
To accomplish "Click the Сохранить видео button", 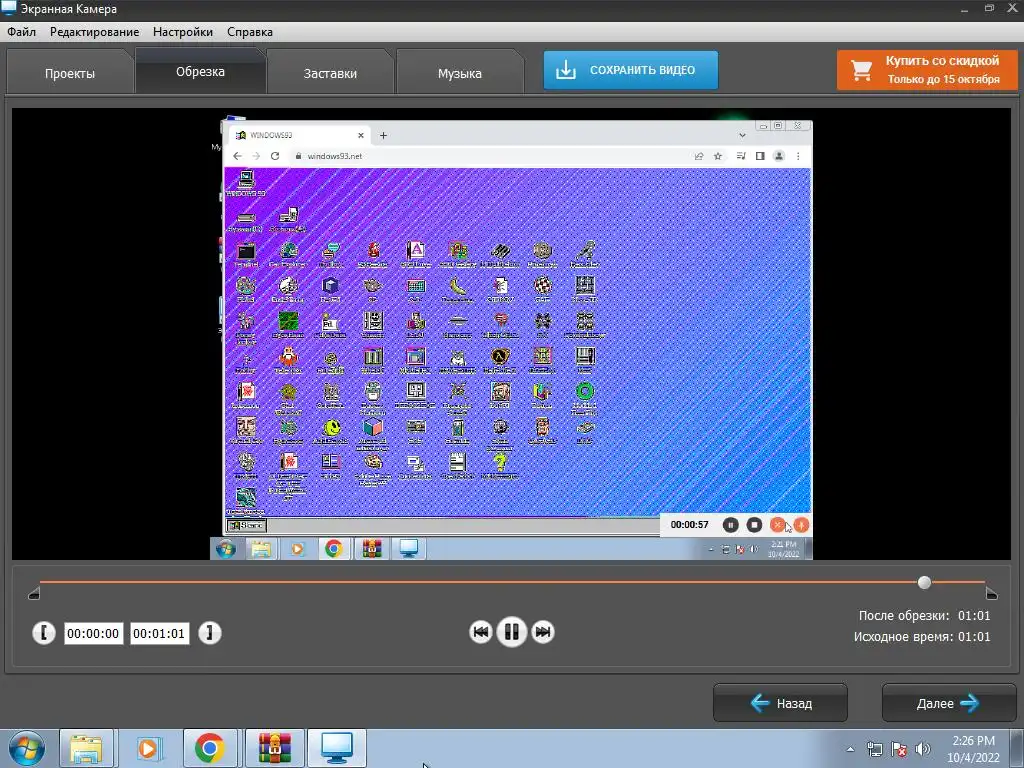I will 631,70.
